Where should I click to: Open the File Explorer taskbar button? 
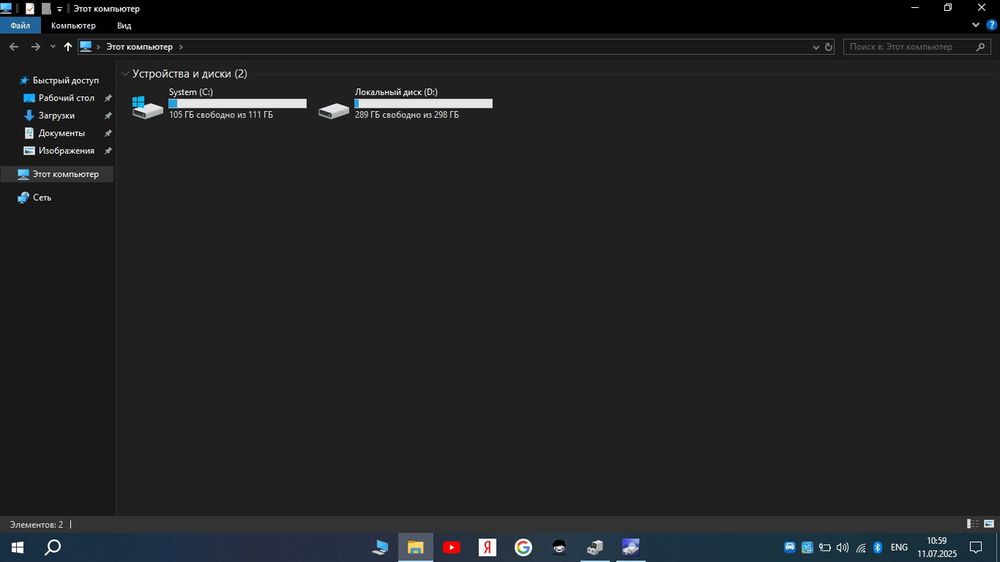(416, 547)
